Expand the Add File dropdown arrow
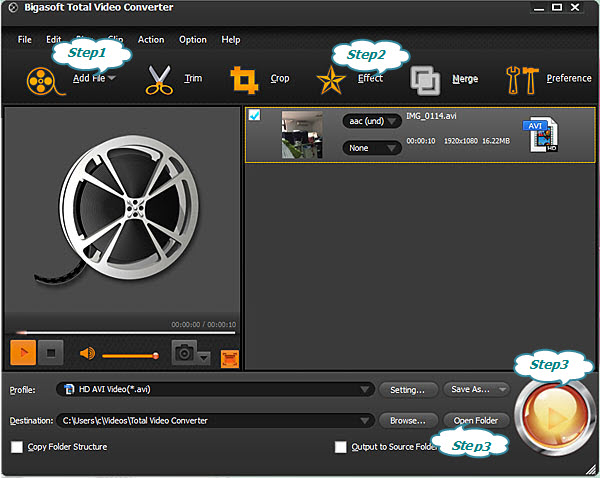The image size is (600, 478). [x=111, y=78]
